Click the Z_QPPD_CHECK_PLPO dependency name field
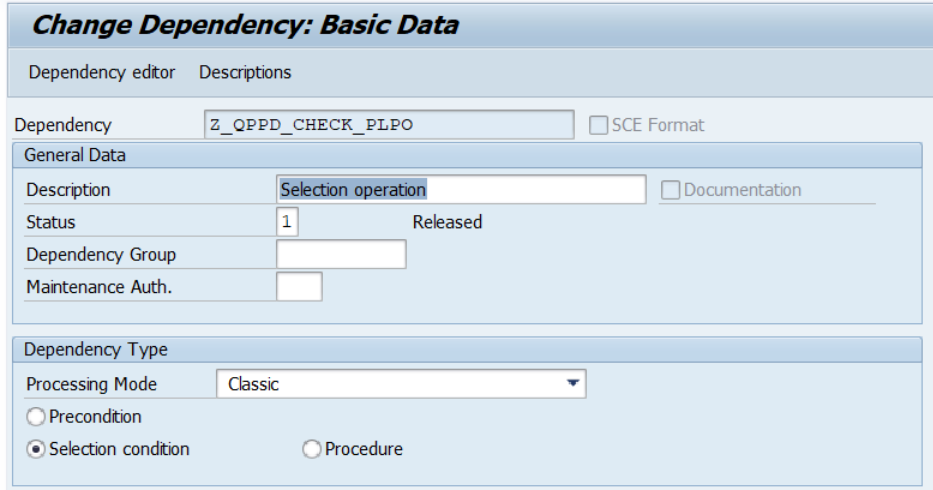The width and height of the screenshot is (933, 490). pyautogui.click(x=388, y=125)
